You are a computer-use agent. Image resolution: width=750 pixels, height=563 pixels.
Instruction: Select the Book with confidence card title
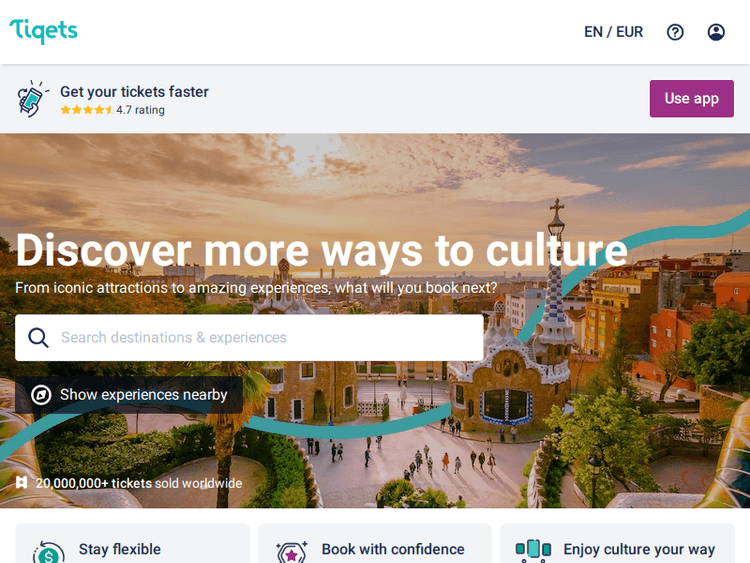point(393,549)
